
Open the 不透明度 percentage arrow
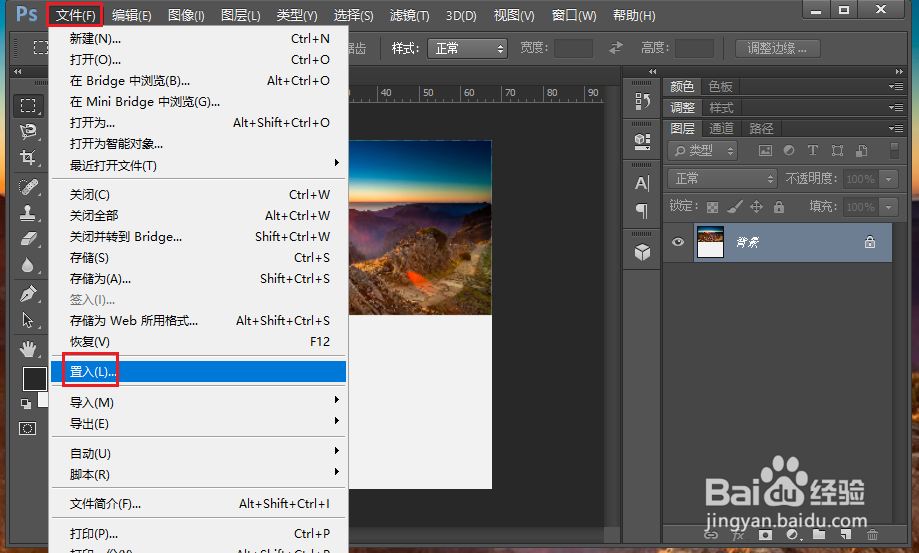(x=889, y=179)
